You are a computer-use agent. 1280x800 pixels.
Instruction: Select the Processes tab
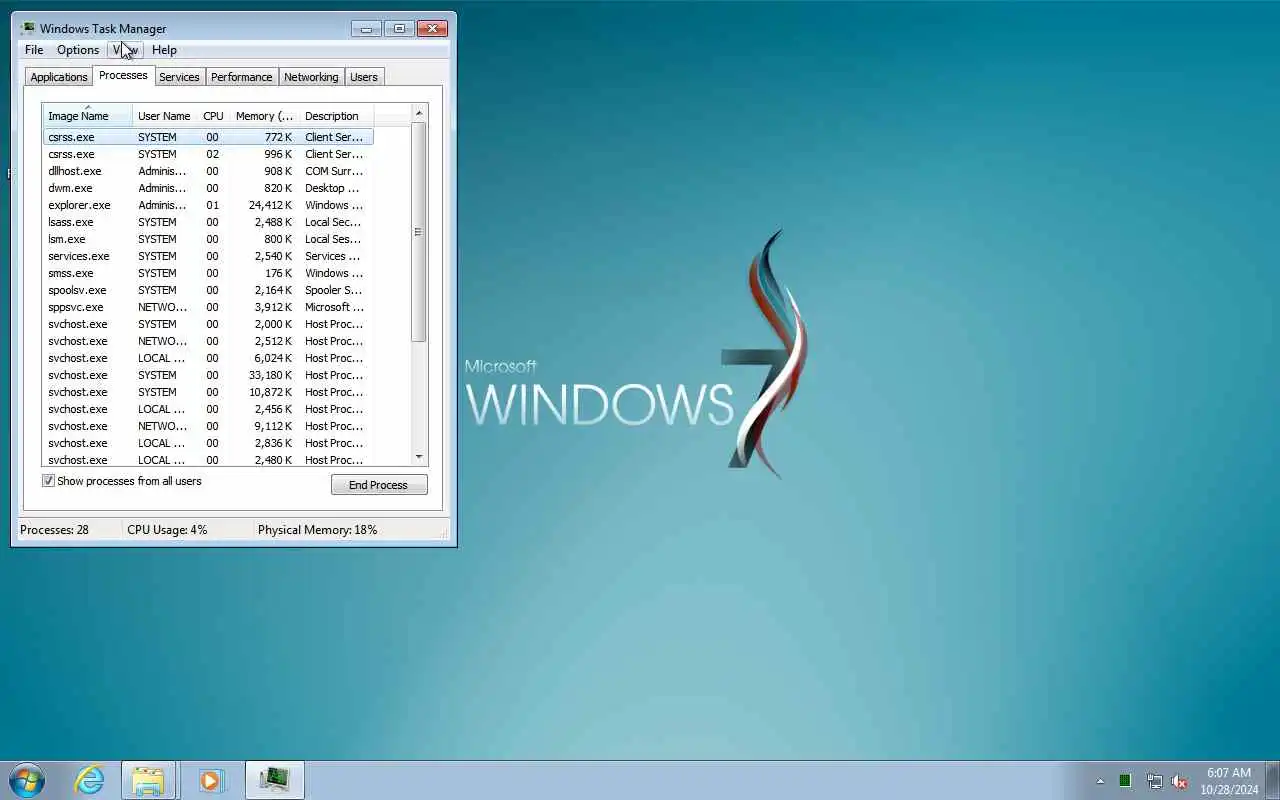[123, 76]
